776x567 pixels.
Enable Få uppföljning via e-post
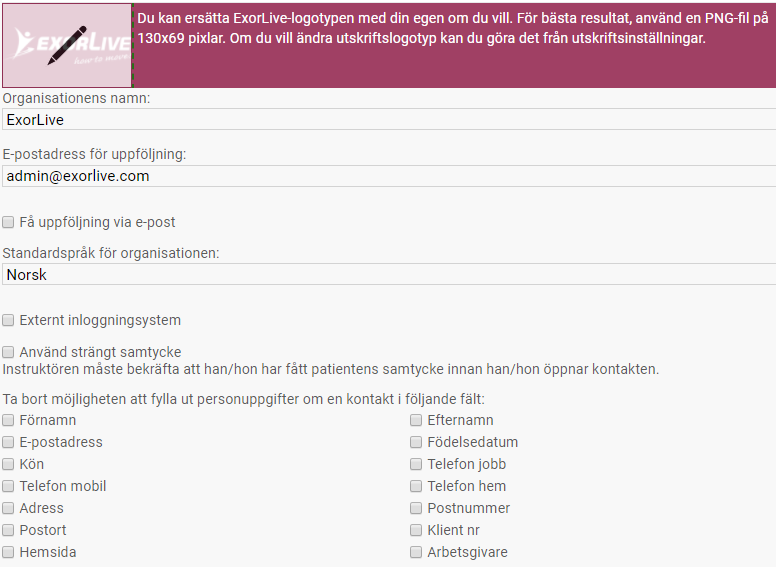pyautogui.click(x=9, y=222)
